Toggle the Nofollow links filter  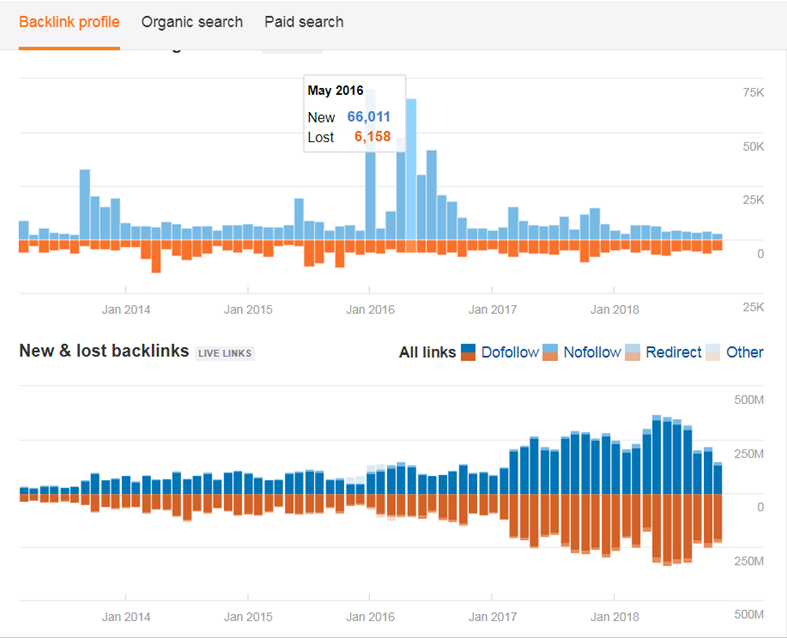click(592, 352)
